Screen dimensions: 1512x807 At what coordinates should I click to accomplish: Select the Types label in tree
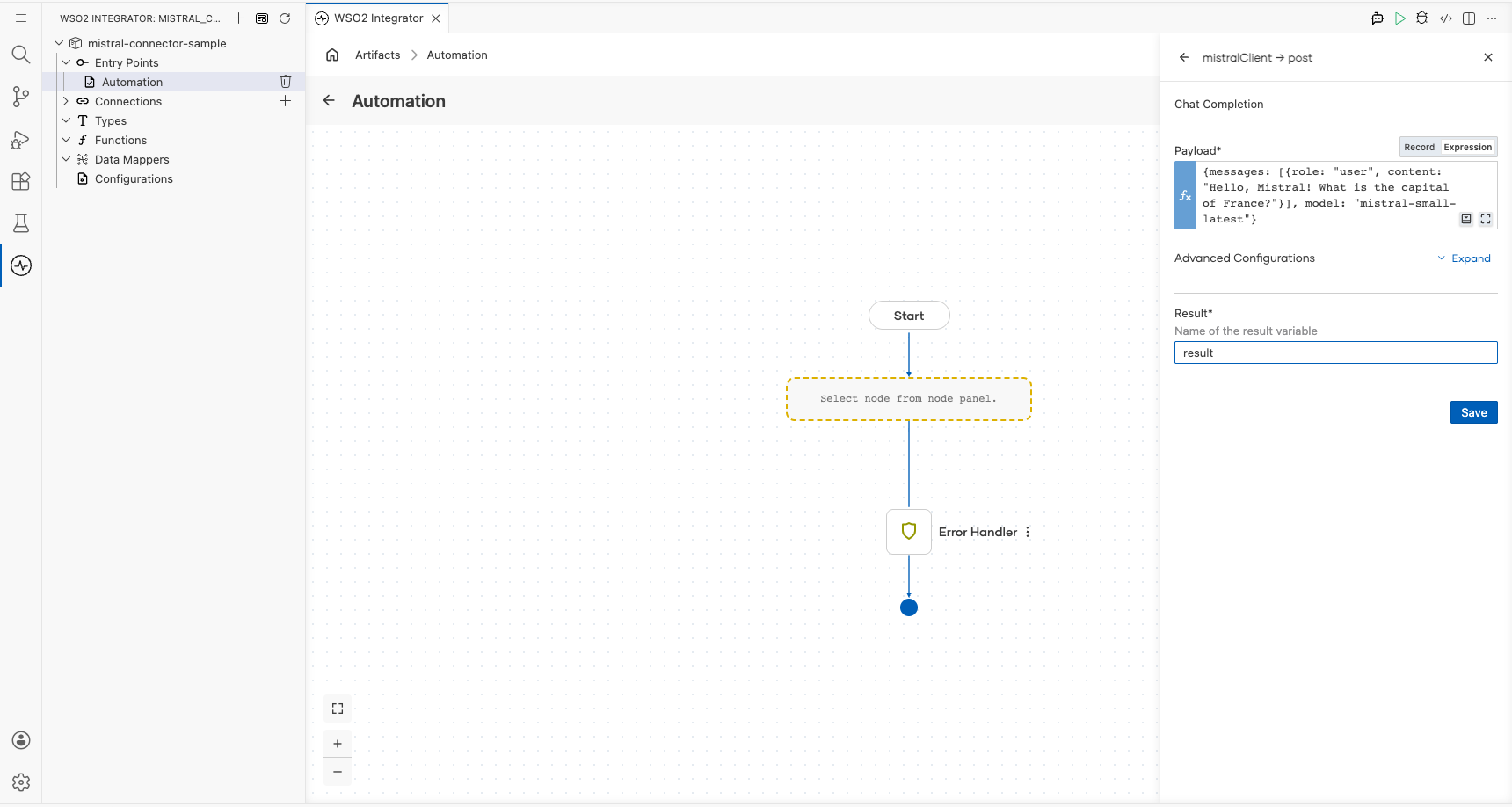point(111,120)
